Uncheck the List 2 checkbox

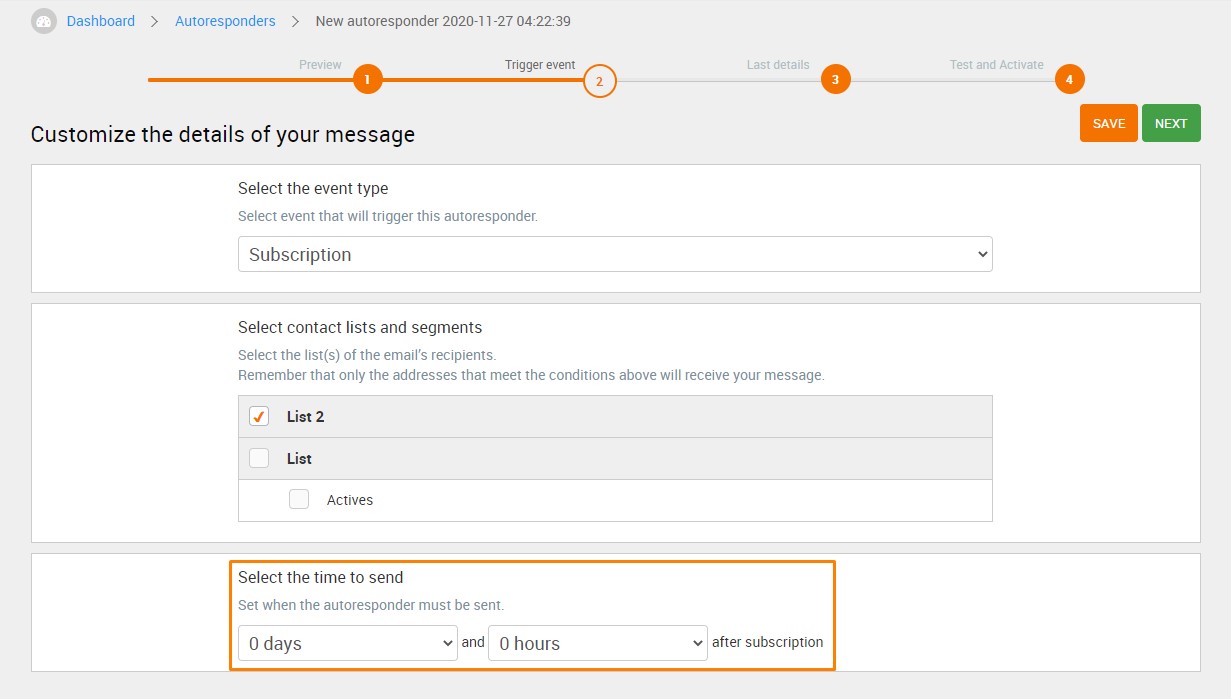259,416
